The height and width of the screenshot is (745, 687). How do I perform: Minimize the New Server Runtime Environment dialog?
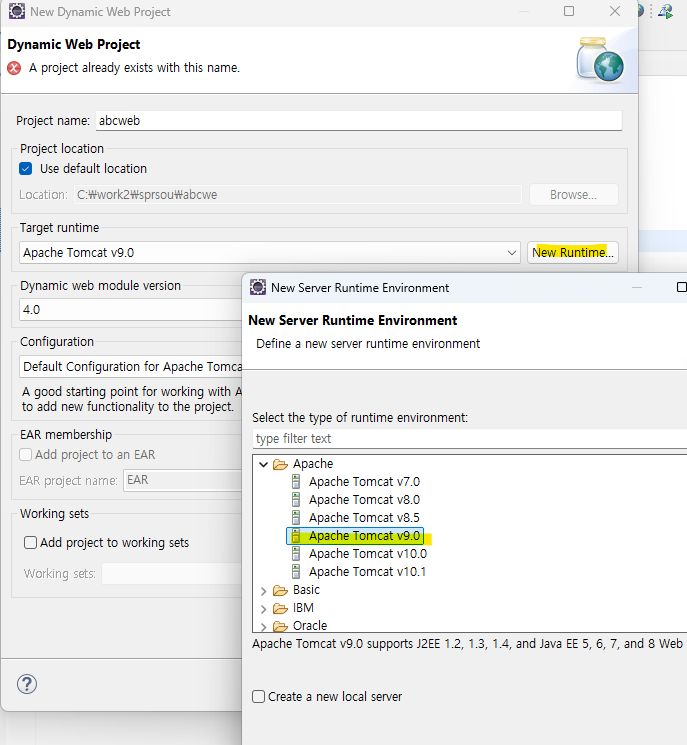[x=637, y=287]
